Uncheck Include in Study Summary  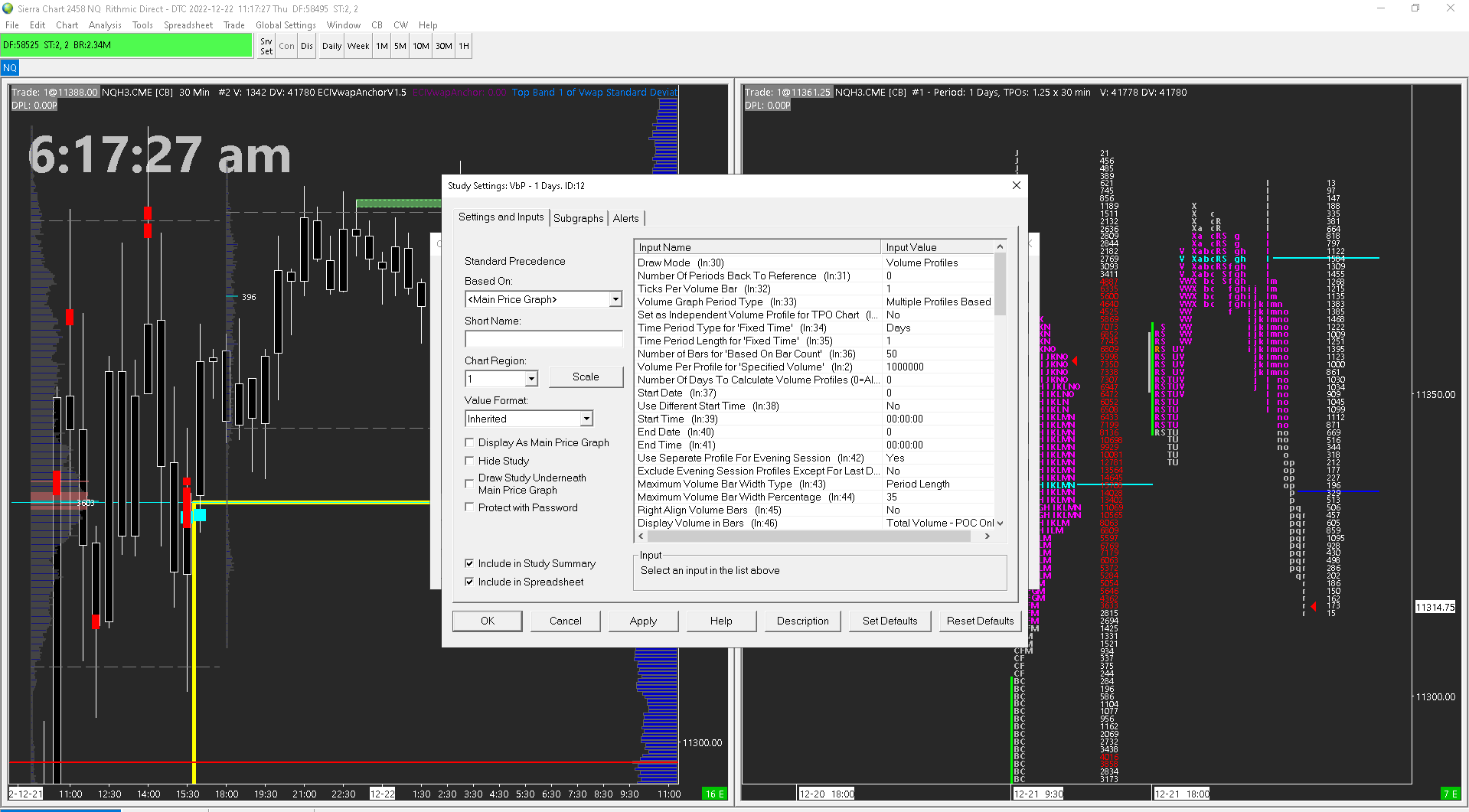click(469, 563)
